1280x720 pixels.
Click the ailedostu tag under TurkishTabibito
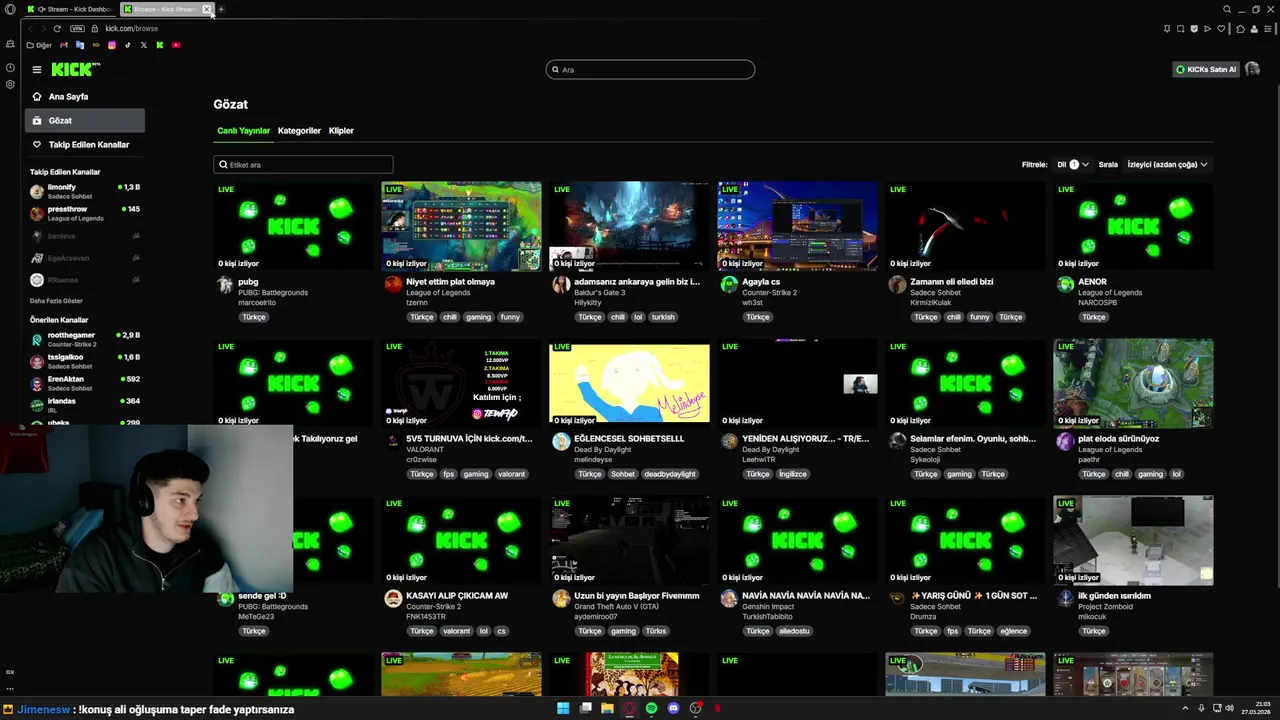point(794,631)
